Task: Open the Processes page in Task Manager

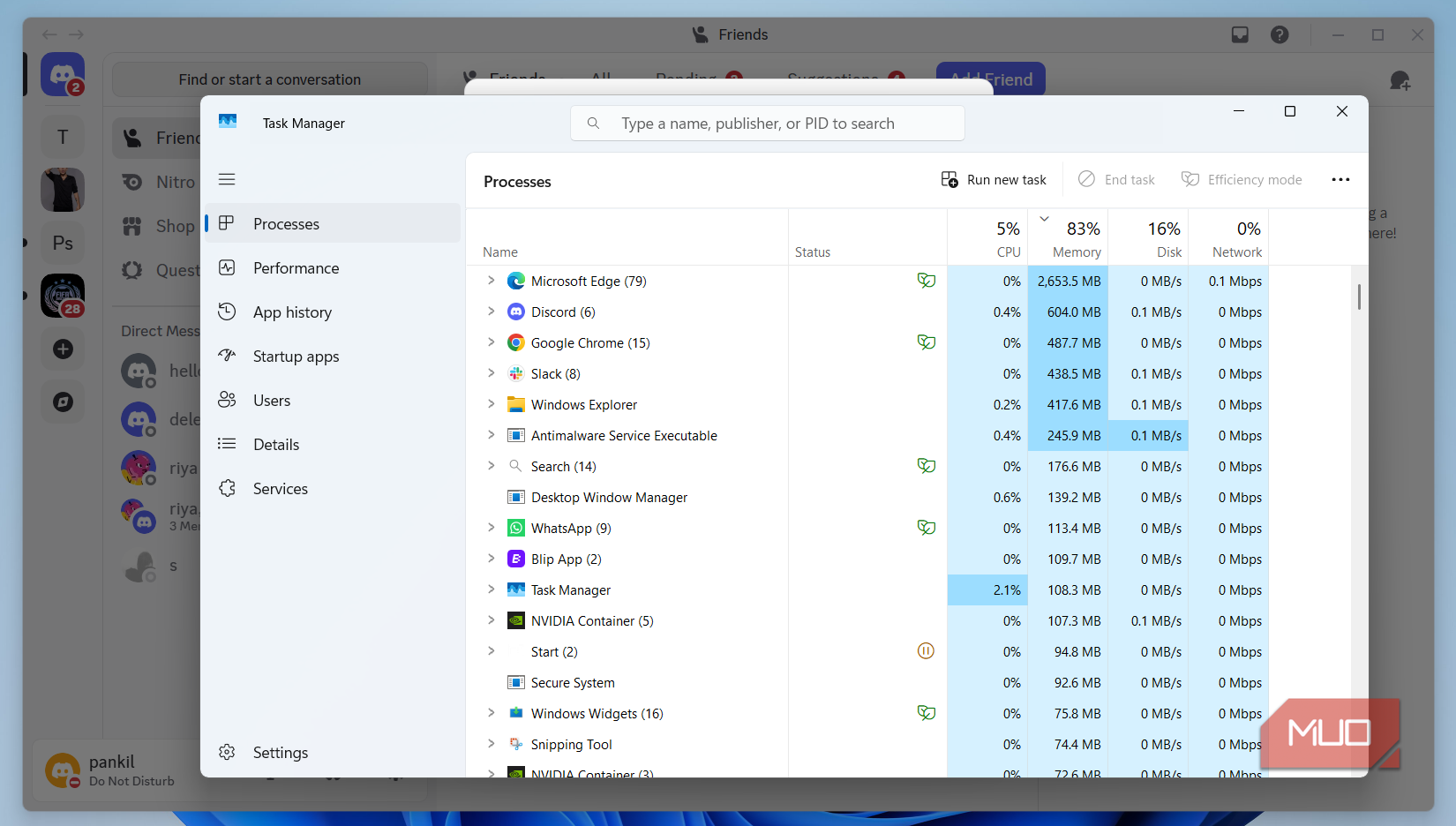Action: coord(333,223)
